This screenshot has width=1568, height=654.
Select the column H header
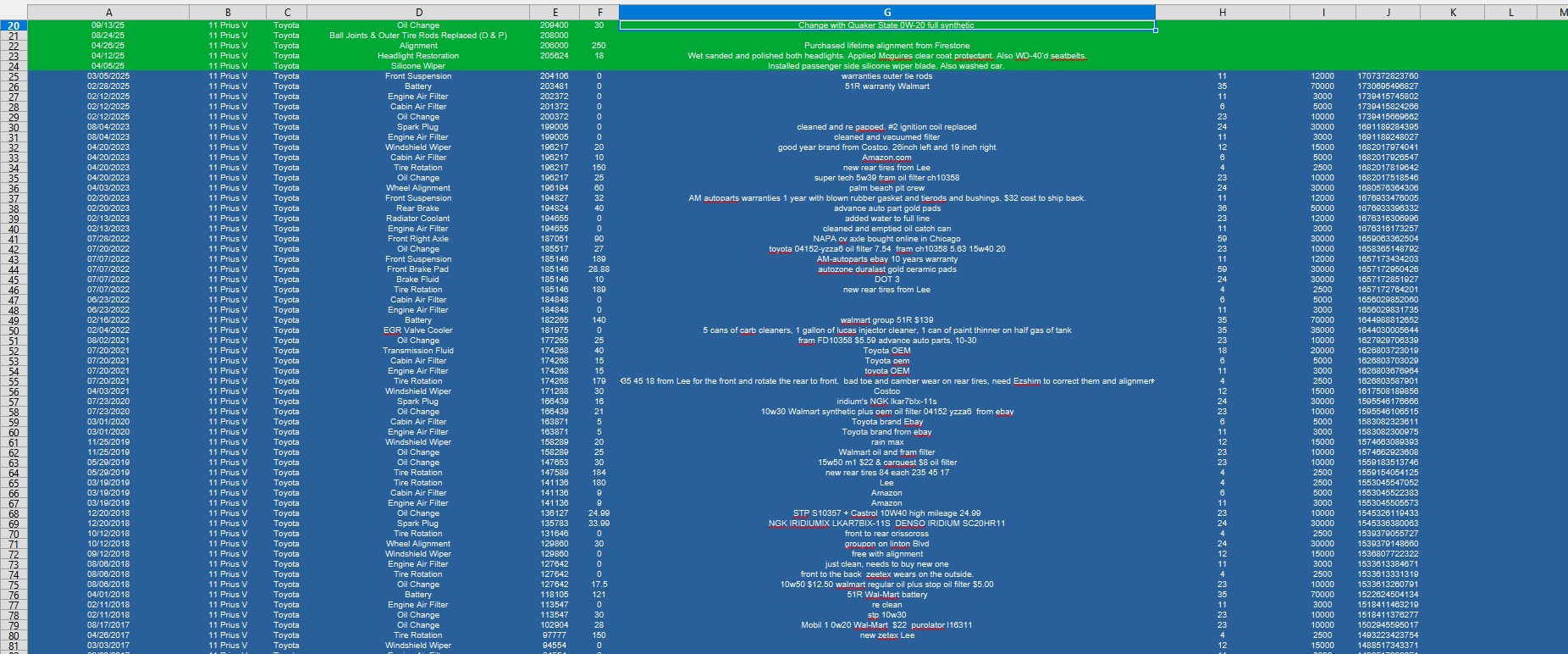pos(1223,12)
